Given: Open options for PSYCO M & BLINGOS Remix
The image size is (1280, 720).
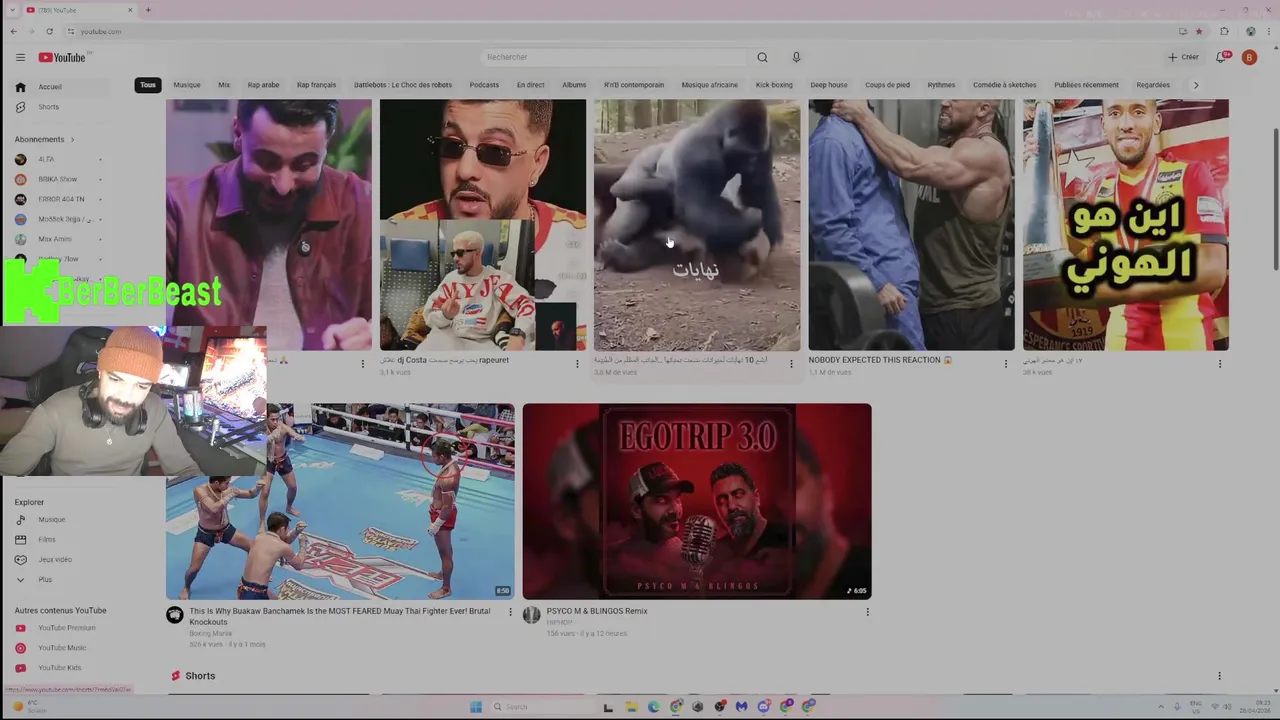Looking at the screenshot, I should tap(867, 612).
